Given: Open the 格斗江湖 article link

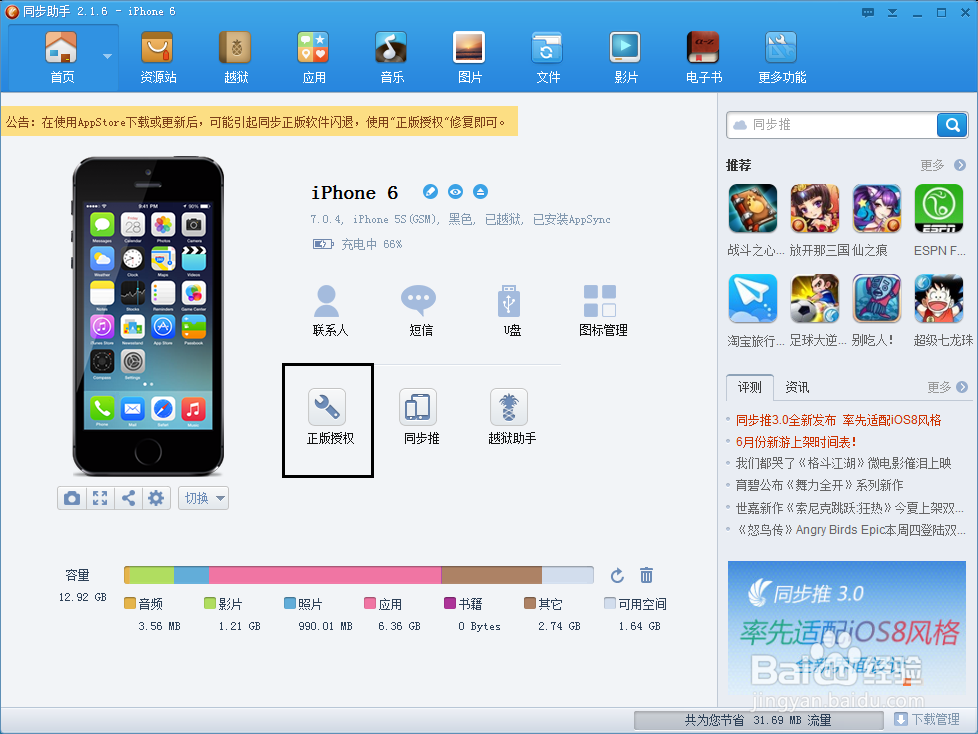Looking at the screenshot, I should coord(843,463).
